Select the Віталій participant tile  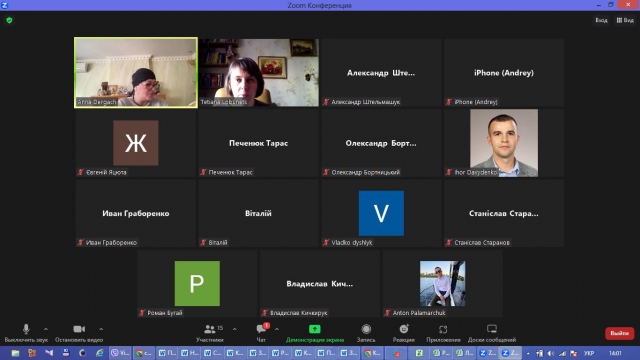259,213
